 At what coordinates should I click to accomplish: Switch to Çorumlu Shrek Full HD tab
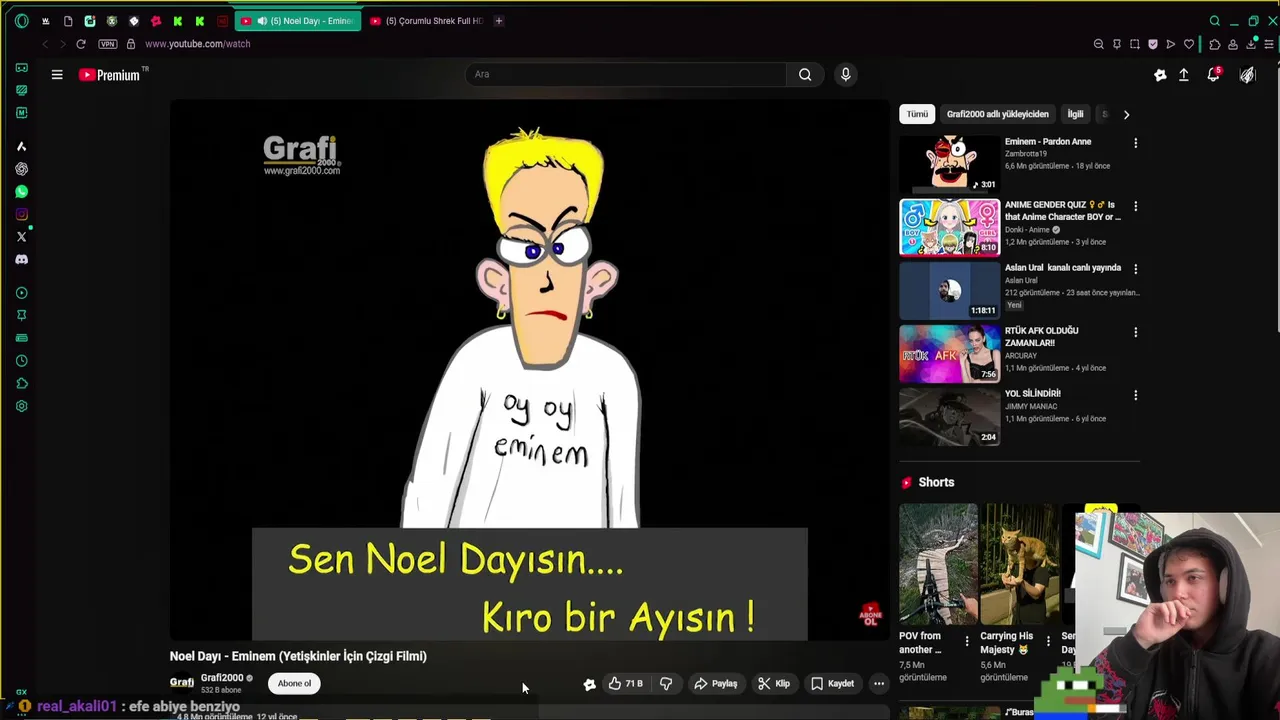pyautogui.click(x=426, y=21)
